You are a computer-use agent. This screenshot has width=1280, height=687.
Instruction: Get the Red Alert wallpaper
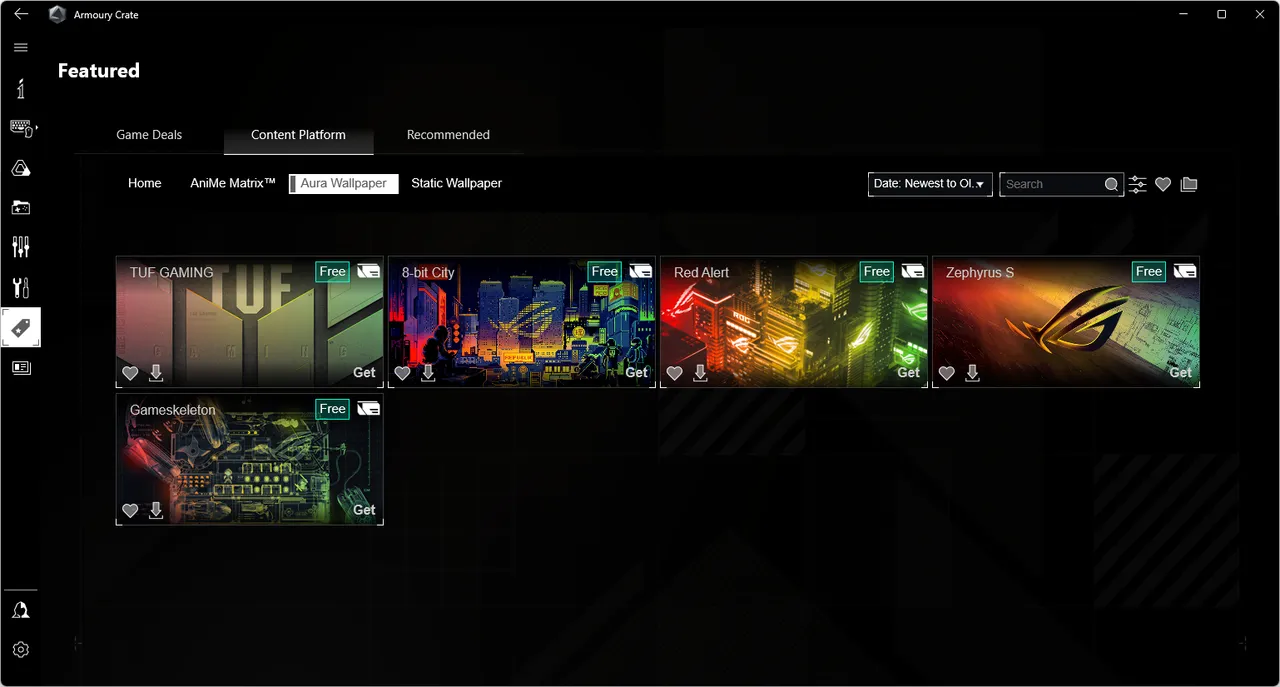tap(908, 372)
